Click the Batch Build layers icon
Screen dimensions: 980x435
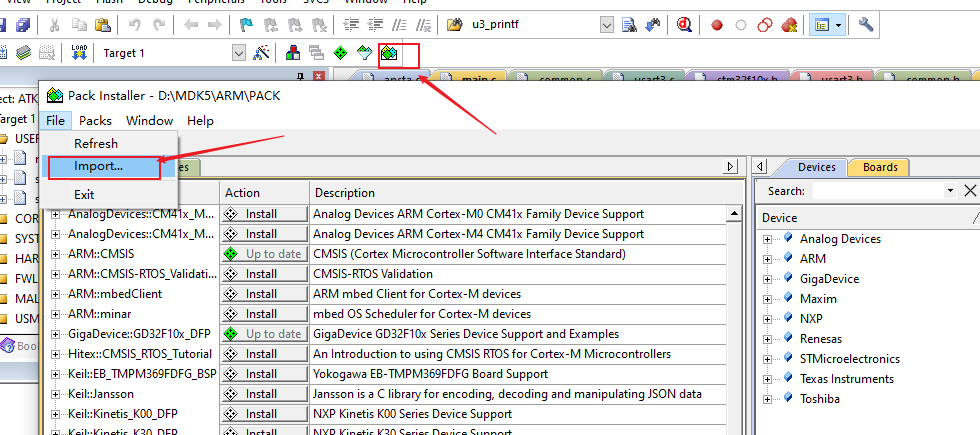(x=23, y=53)
